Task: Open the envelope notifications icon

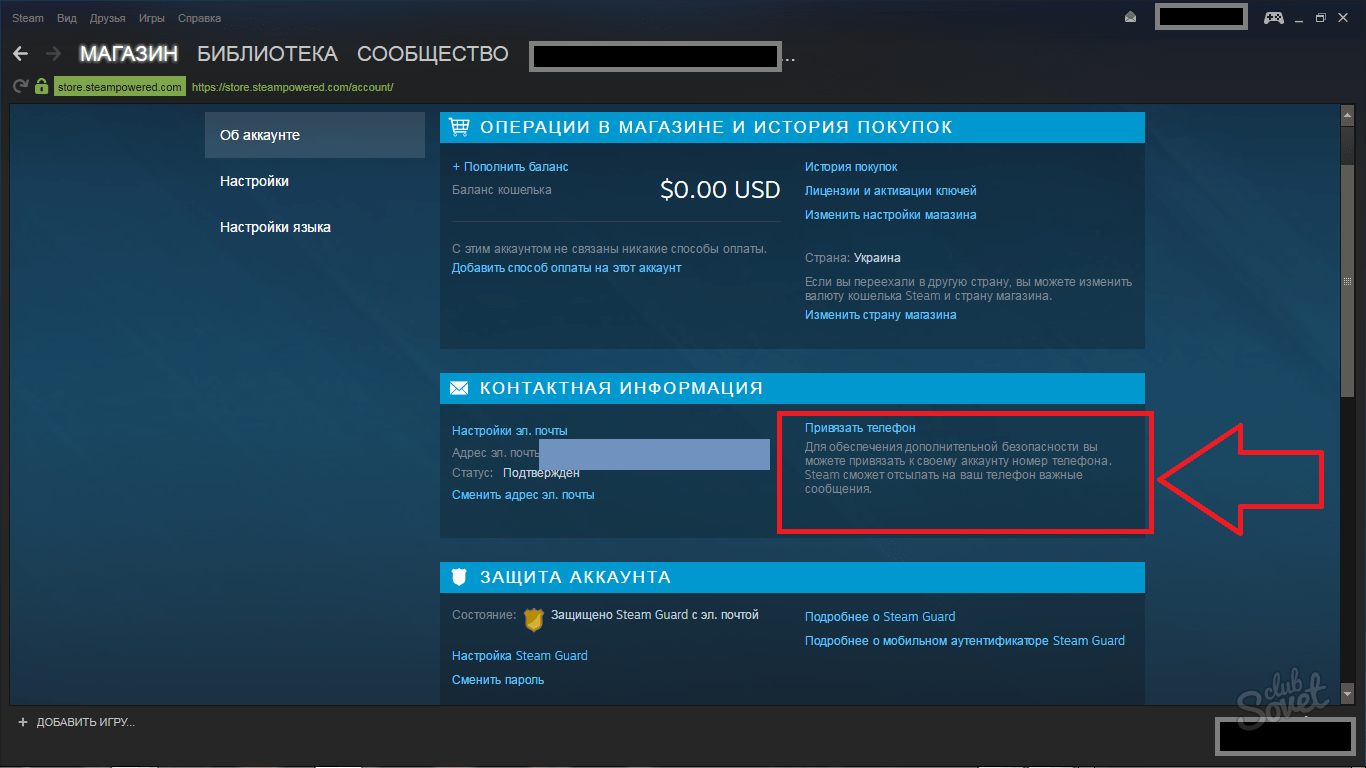Action: pyautogui.click(x=1131, y=17)
